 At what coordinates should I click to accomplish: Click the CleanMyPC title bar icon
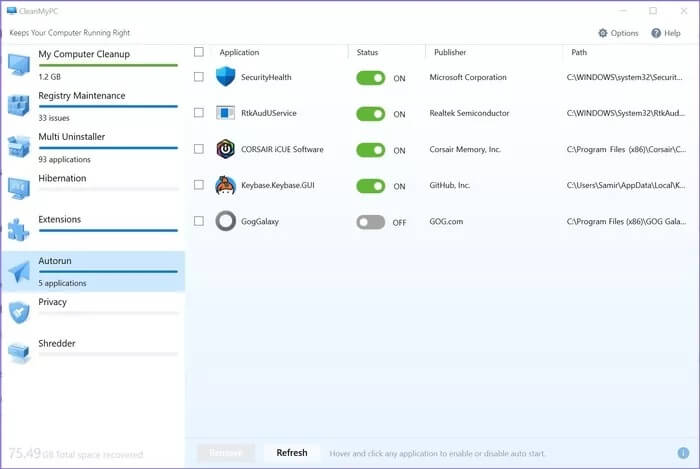(x=12, y=11)
